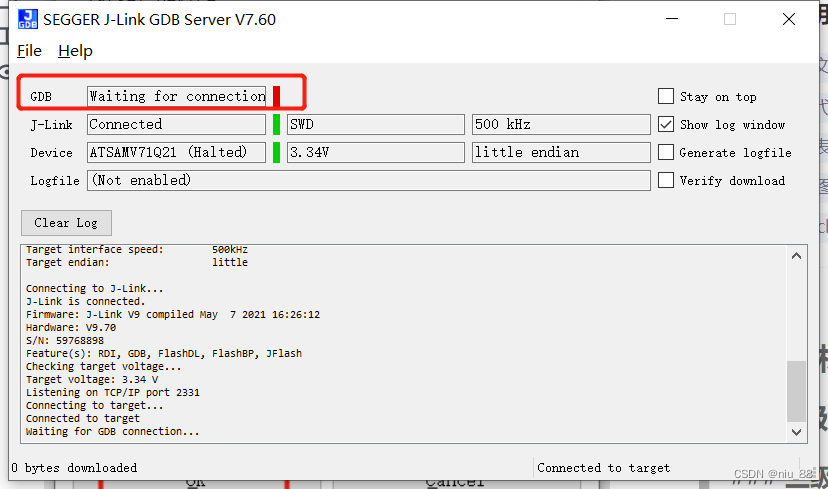Click the log window scrollbar thumb
The height and width of the screenshot is (489, 828).
796,391
